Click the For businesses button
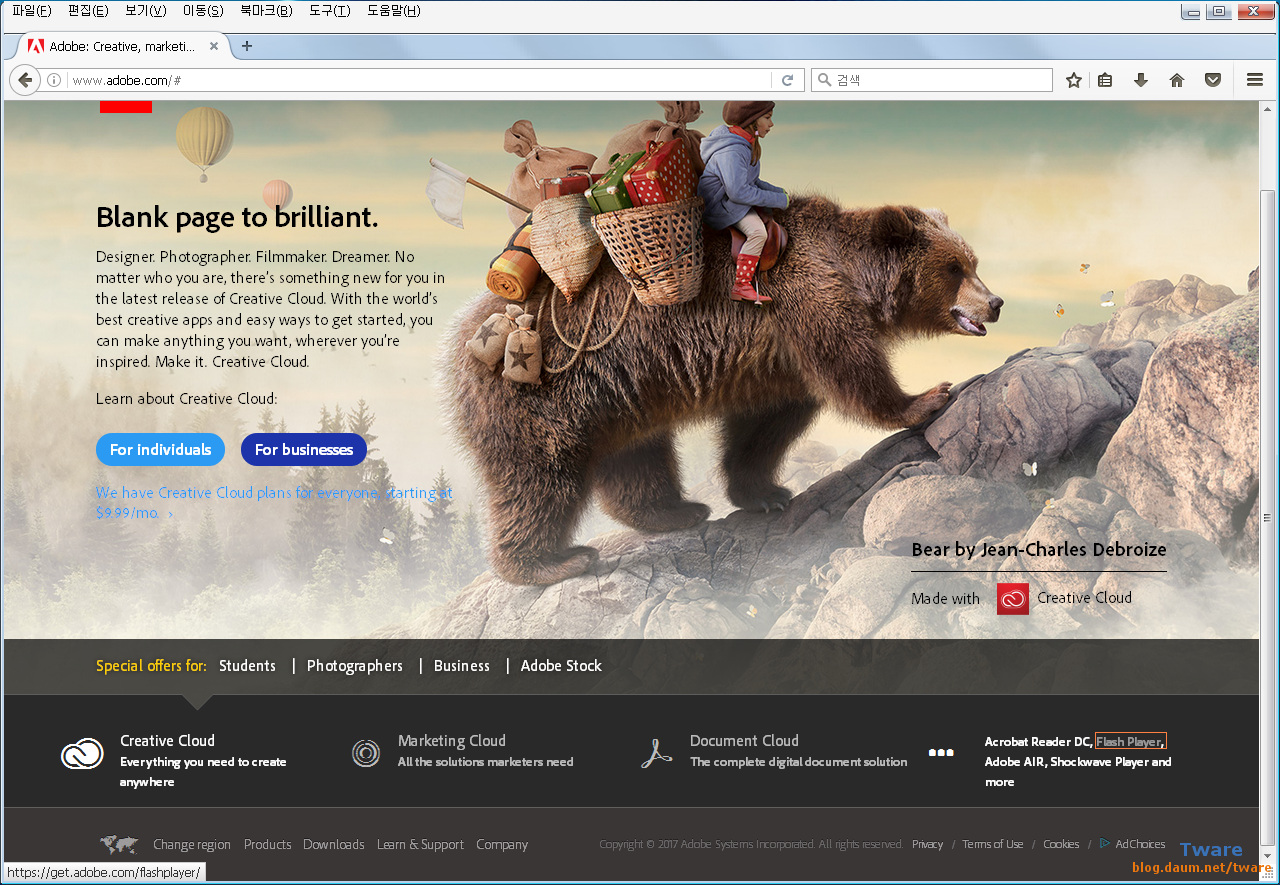The width and height of the screenshot is (1280, 885). 304,450
